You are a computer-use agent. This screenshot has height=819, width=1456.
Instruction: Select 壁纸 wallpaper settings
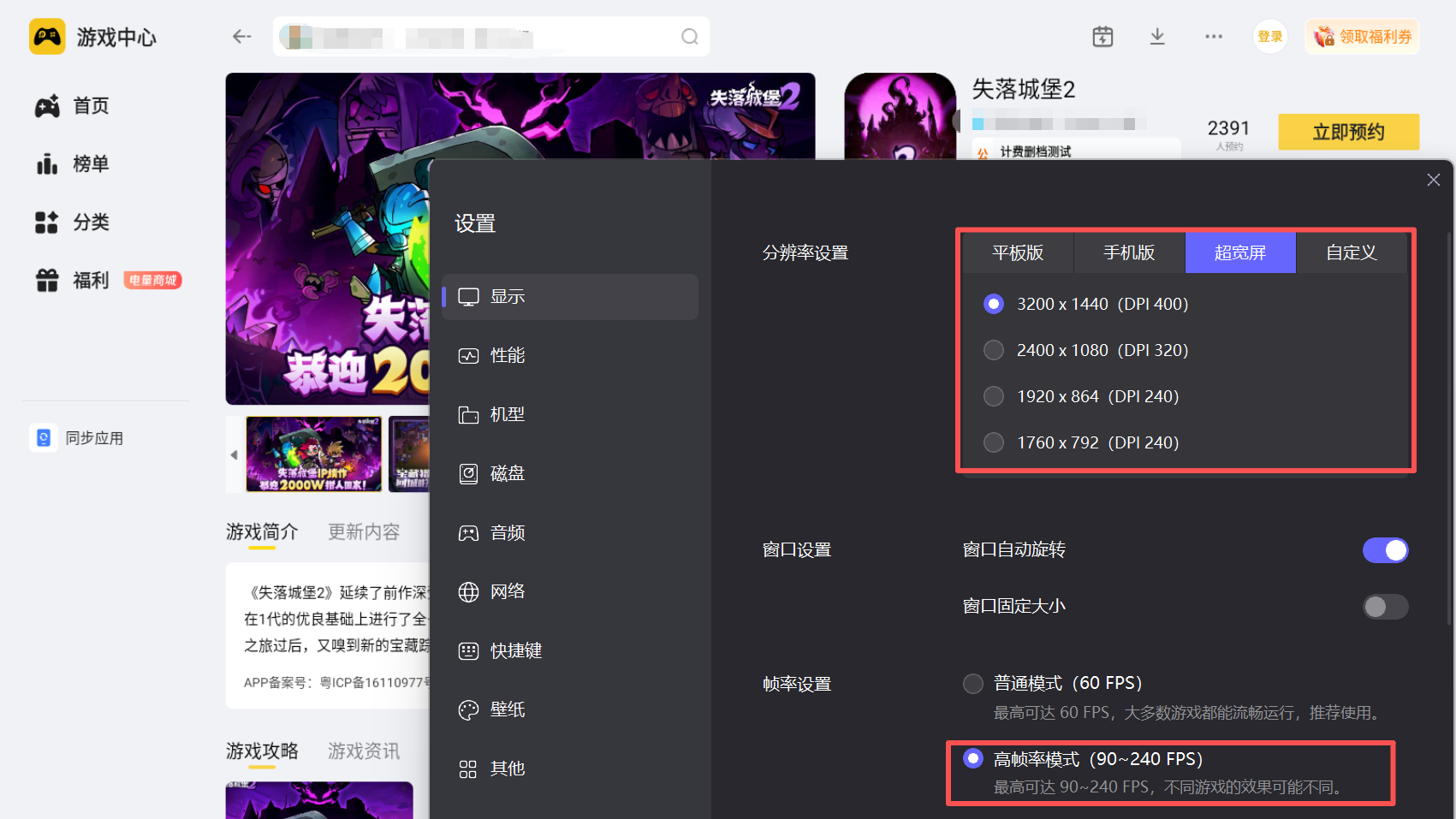[x=570, y=710]
